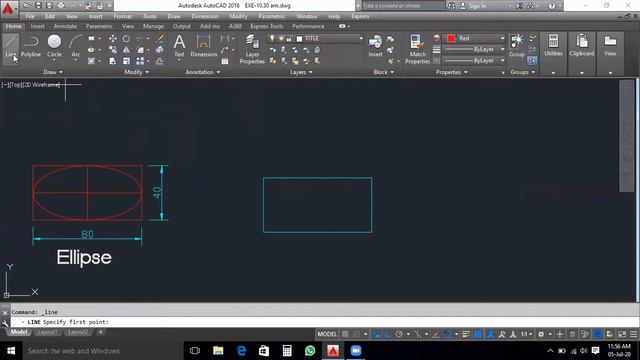The height and width of the screenshot is (360, 640).
Task: Toggle layer lock padlock icon
Action: [289, 38]
